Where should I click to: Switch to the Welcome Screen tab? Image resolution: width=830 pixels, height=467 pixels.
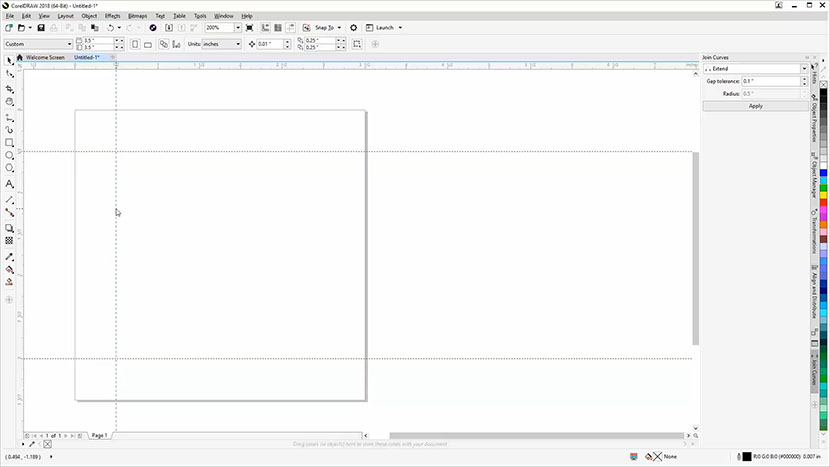tap(44, 58)
